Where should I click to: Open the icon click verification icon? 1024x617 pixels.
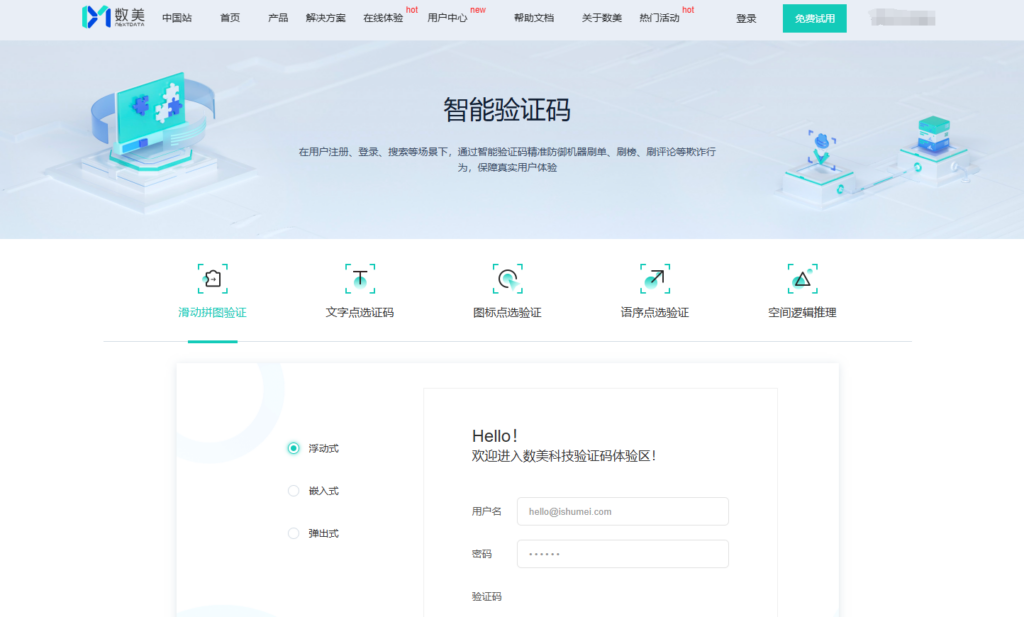point(507,278)
